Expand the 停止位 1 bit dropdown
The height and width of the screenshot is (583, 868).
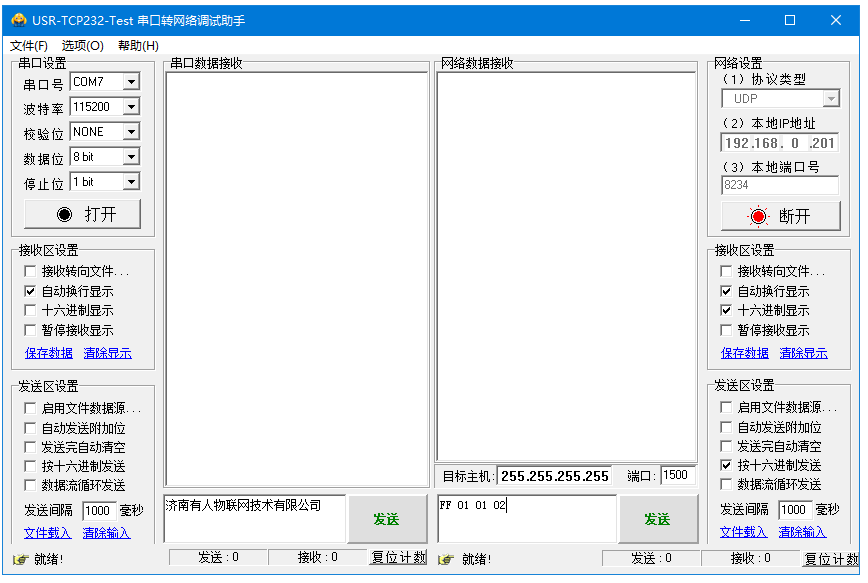pos(131,182)
